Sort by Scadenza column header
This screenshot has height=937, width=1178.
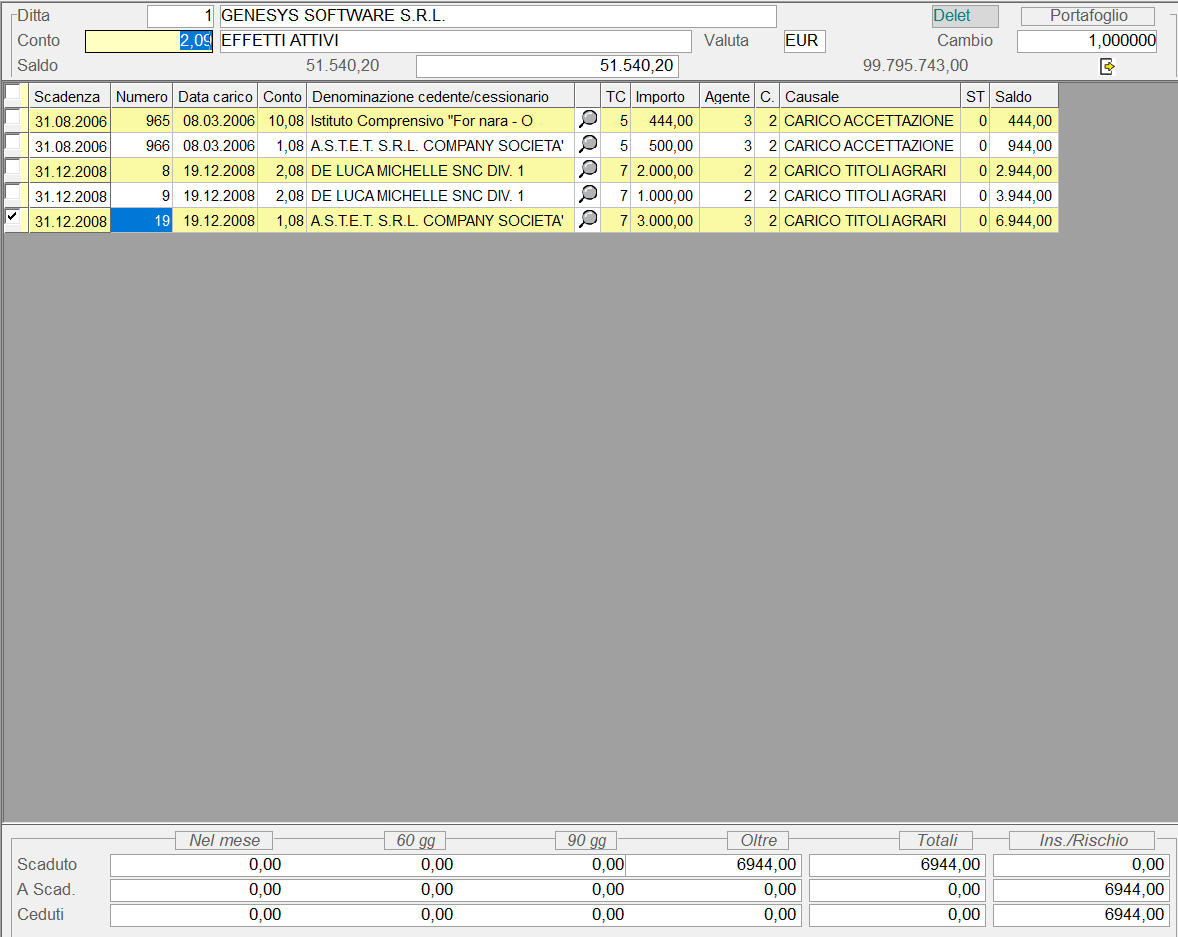(68, 97)
